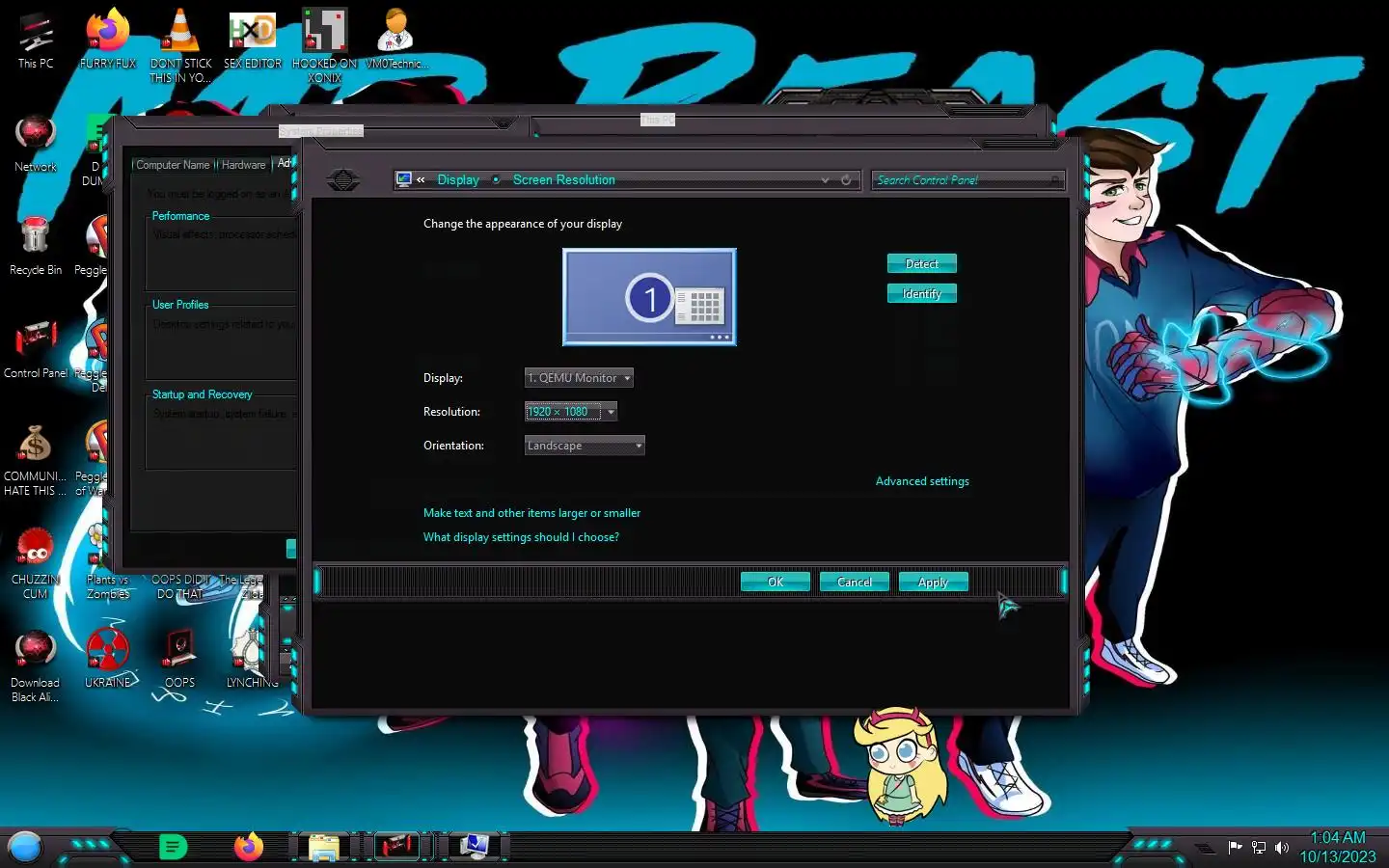1389x868 pixels.
Task: Open the Plants vs Zombies shortcut
Action: [x=108, y=563]
